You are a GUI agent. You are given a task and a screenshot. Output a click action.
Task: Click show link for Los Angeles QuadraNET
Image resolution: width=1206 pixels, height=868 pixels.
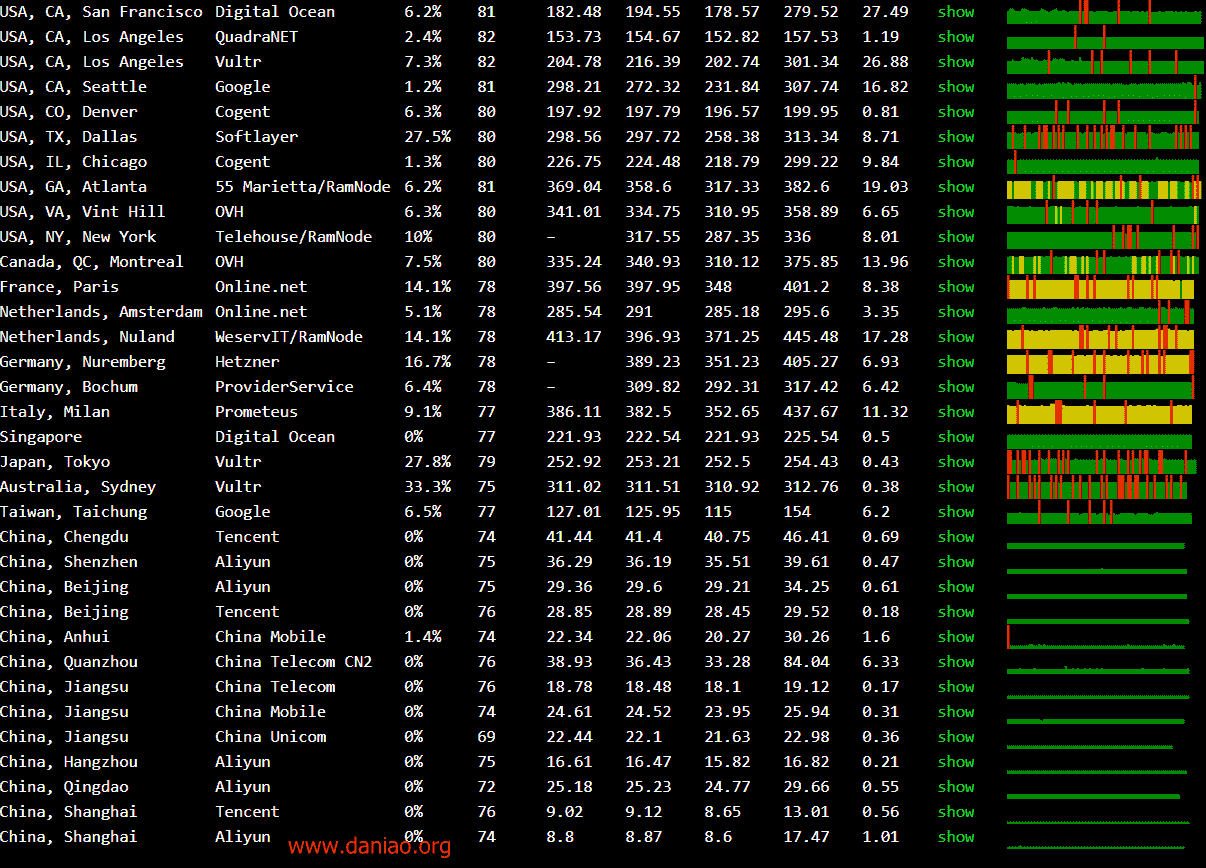pyautogui.click(x=956, y=37)
